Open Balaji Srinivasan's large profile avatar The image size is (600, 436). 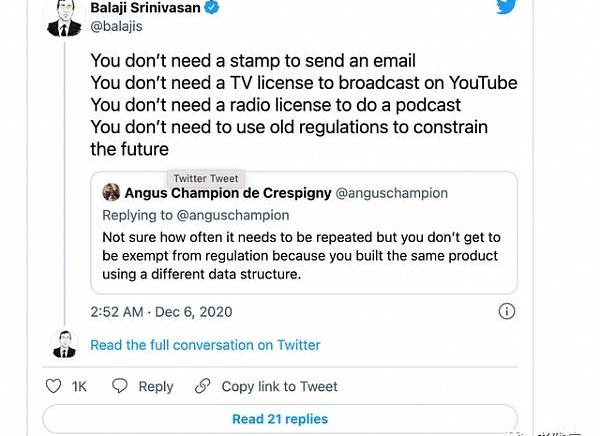coord(64,17)
